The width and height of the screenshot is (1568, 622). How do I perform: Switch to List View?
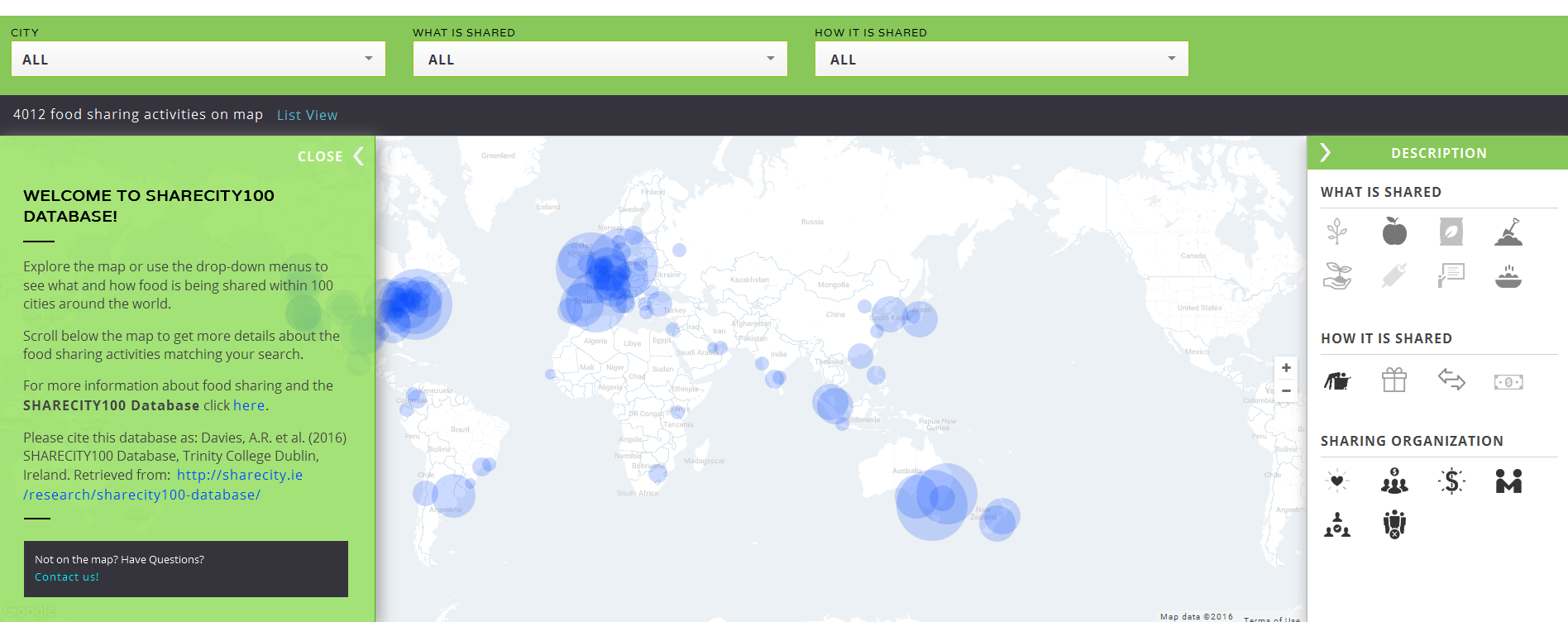coord(307,115)
